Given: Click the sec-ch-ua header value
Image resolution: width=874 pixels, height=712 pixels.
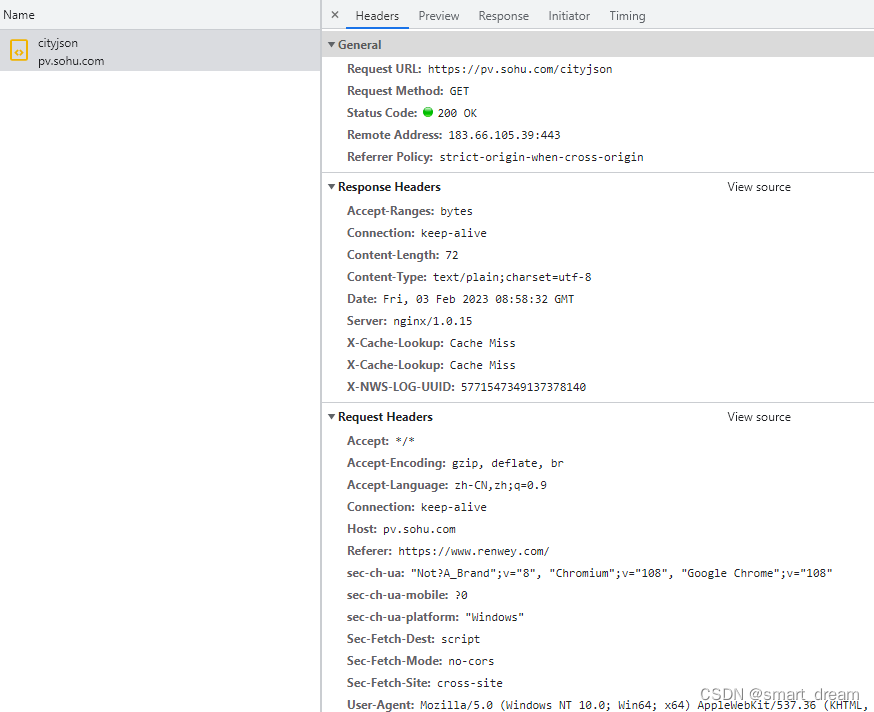Looking at the screenshot, I should tap(621, 573).
